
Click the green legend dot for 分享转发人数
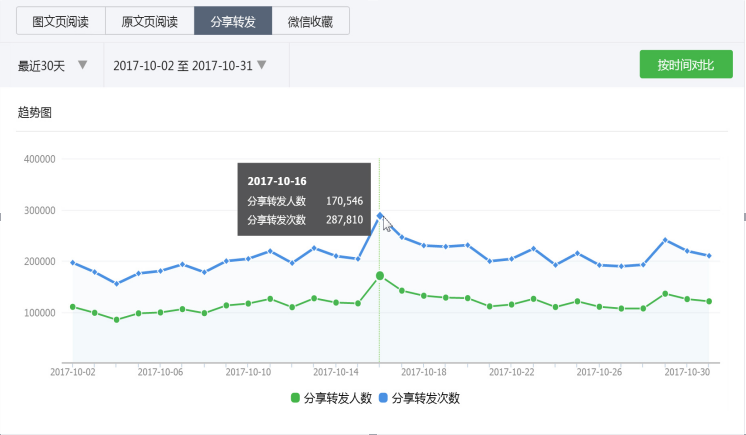tap(295, 398)
